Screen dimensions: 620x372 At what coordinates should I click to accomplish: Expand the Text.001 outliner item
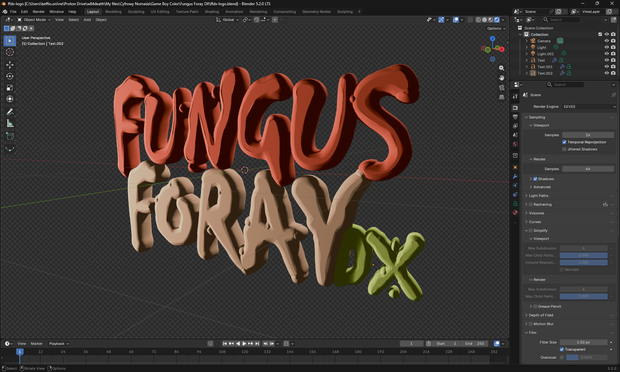coord(527,67)
